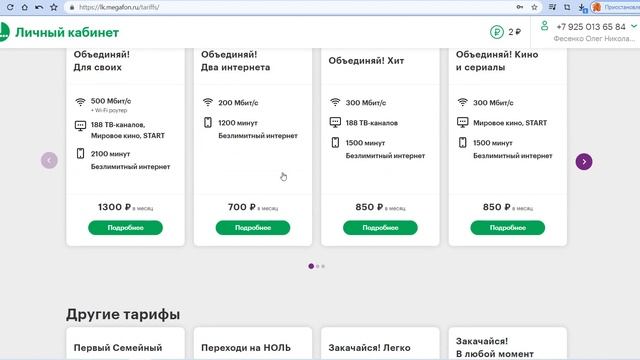Click TV icon in Объединяй! Хит card

coord(335,122)
